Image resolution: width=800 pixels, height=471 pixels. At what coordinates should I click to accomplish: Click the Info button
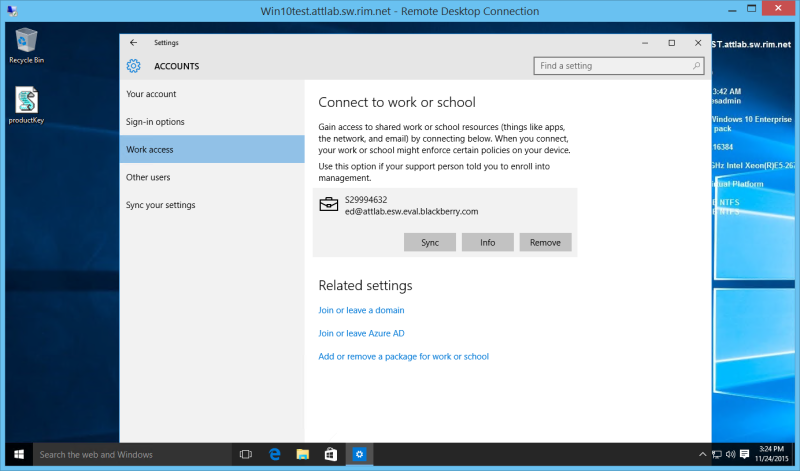click(487, 242)
